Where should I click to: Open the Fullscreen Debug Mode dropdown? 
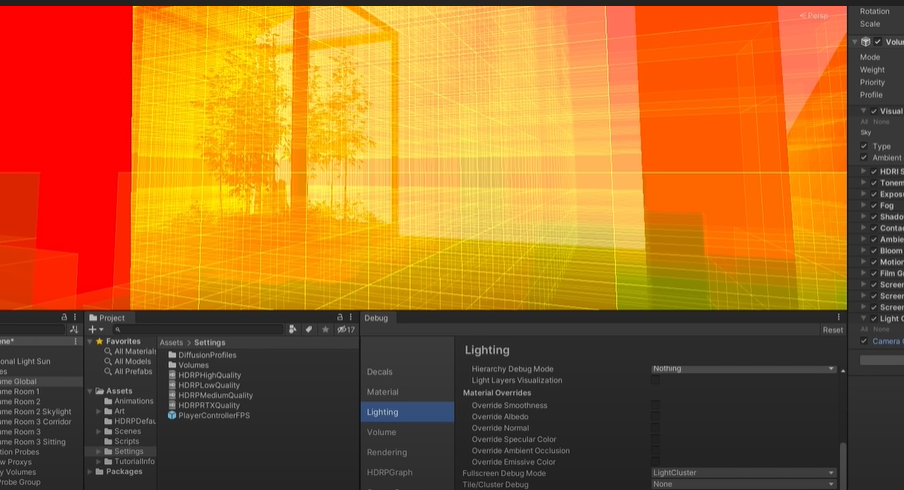(744, 473)
